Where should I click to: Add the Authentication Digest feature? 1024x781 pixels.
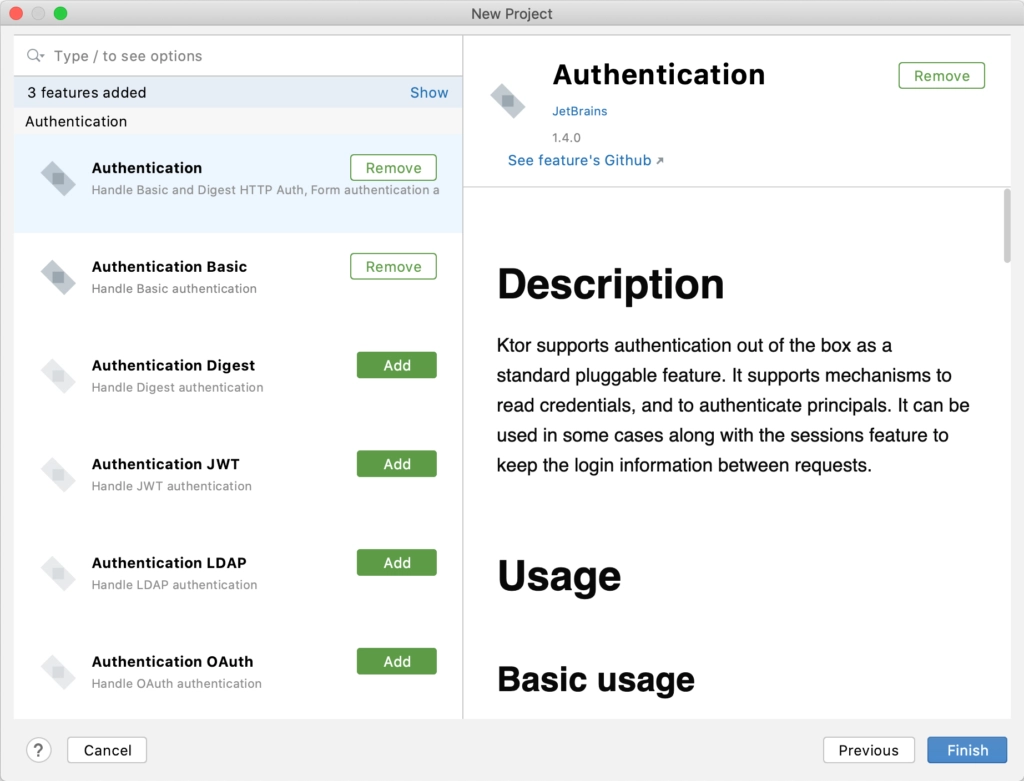396,365
